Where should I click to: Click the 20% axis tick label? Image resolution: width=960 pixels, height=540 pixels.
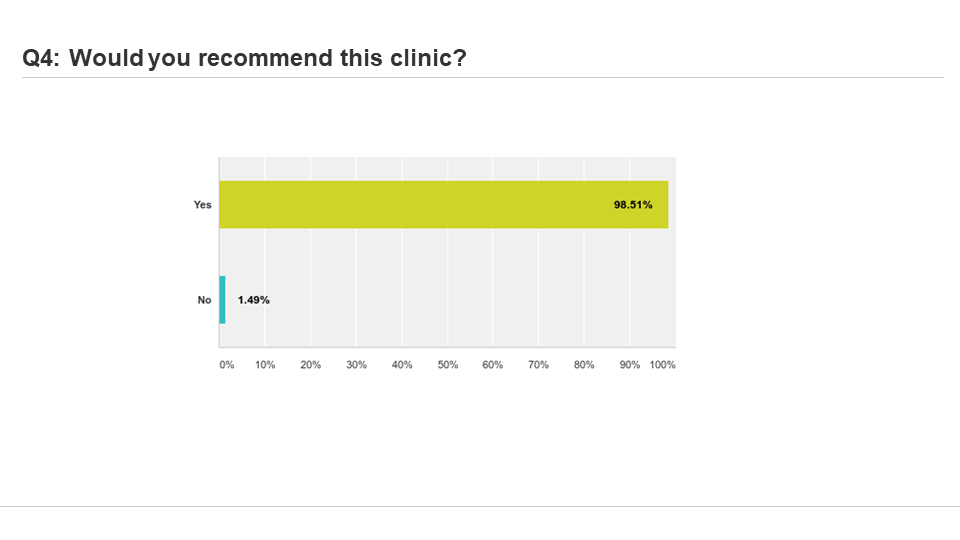310,365
